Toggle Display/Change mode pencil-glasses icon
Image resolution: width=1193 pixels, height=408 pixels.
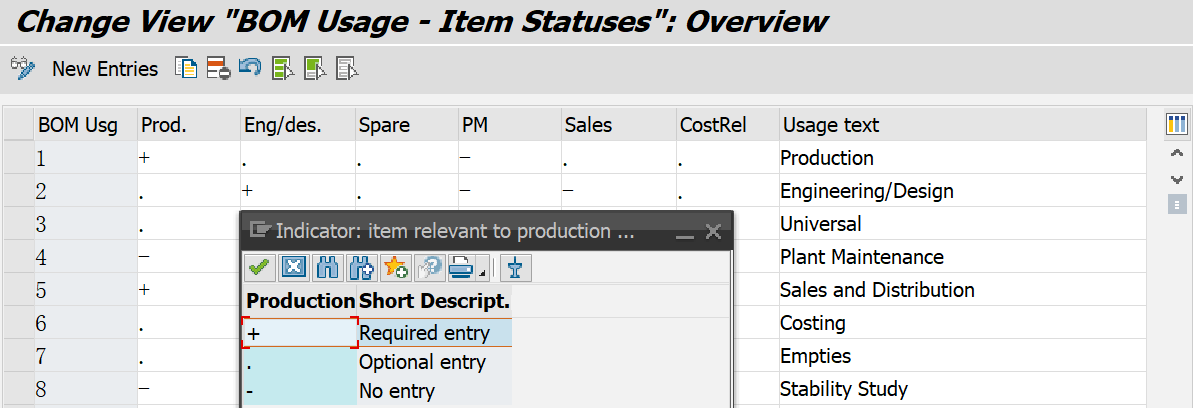coord(23,69)
